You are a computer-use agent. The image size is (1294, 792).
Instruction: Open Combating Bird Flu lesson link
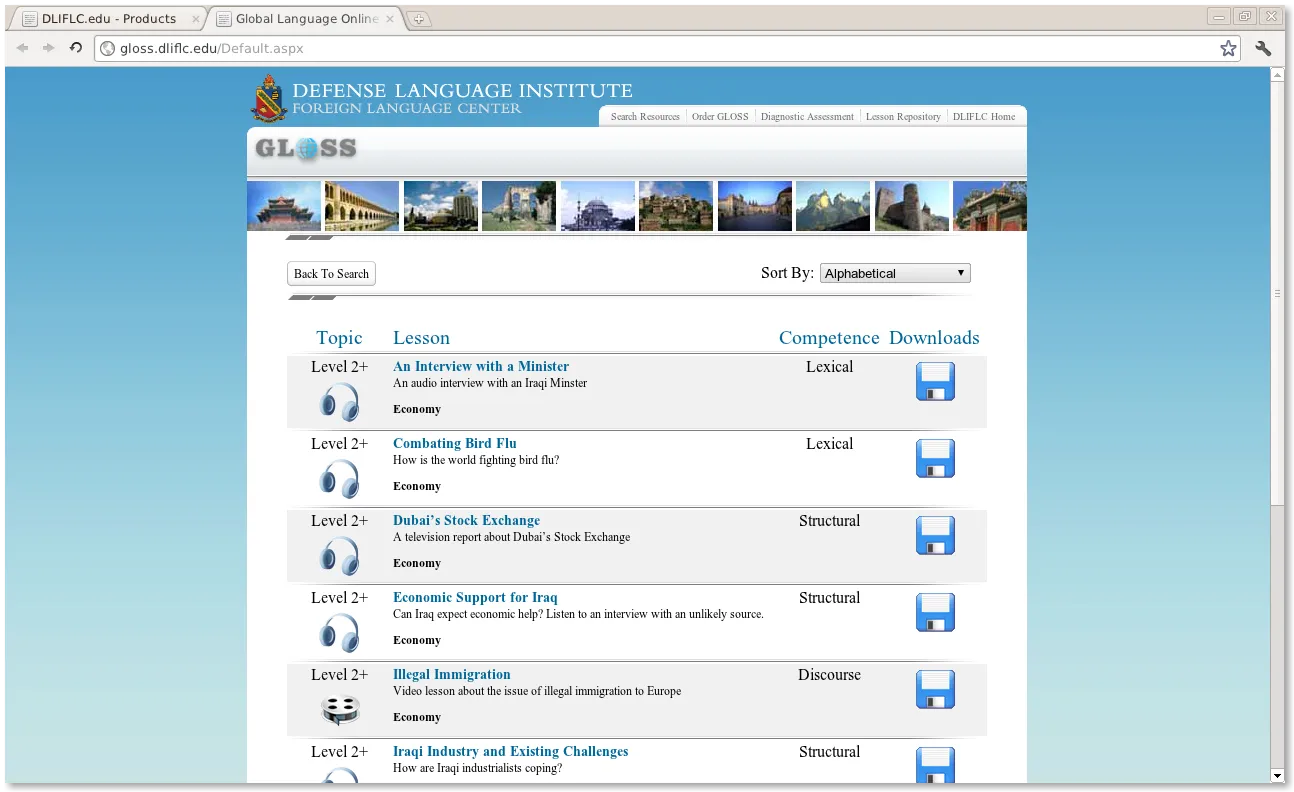click(x=455, y=444)
